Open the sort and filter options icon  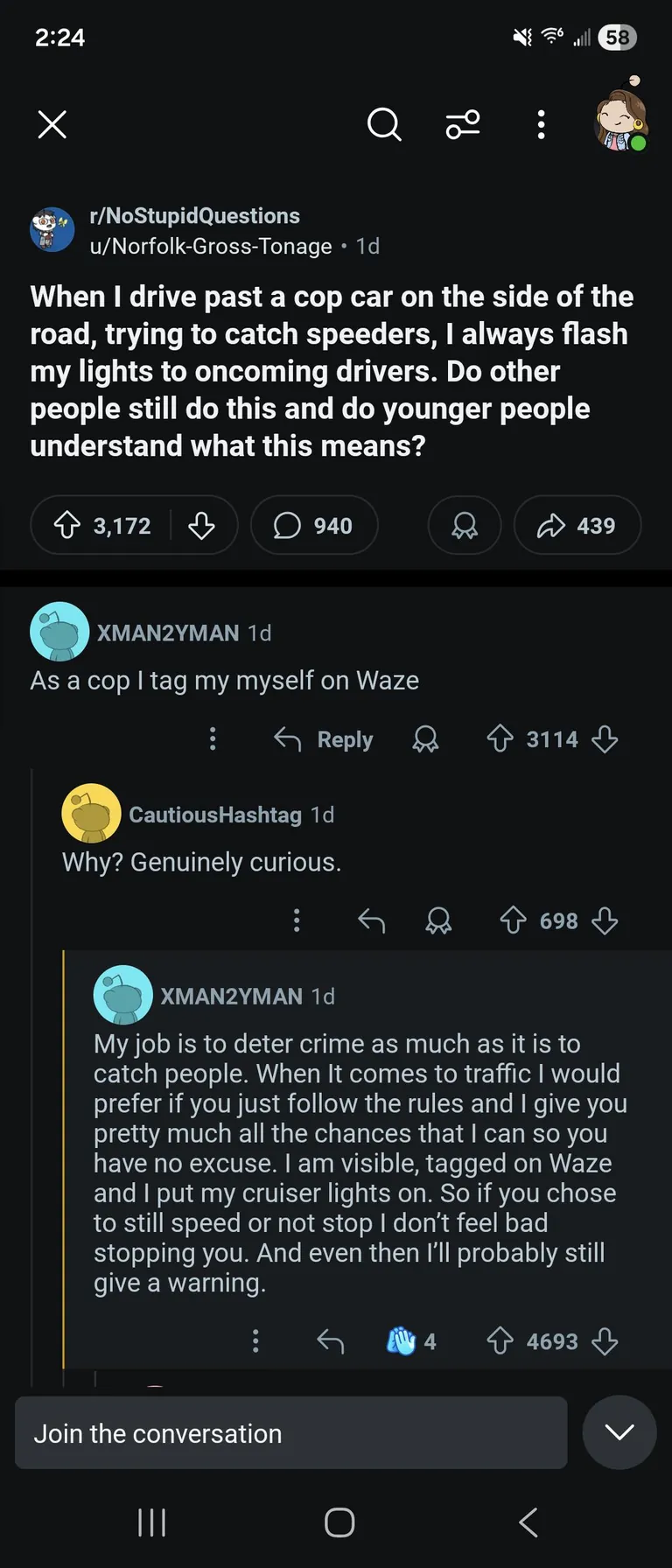pyautogui.click(x=463, y=125)
